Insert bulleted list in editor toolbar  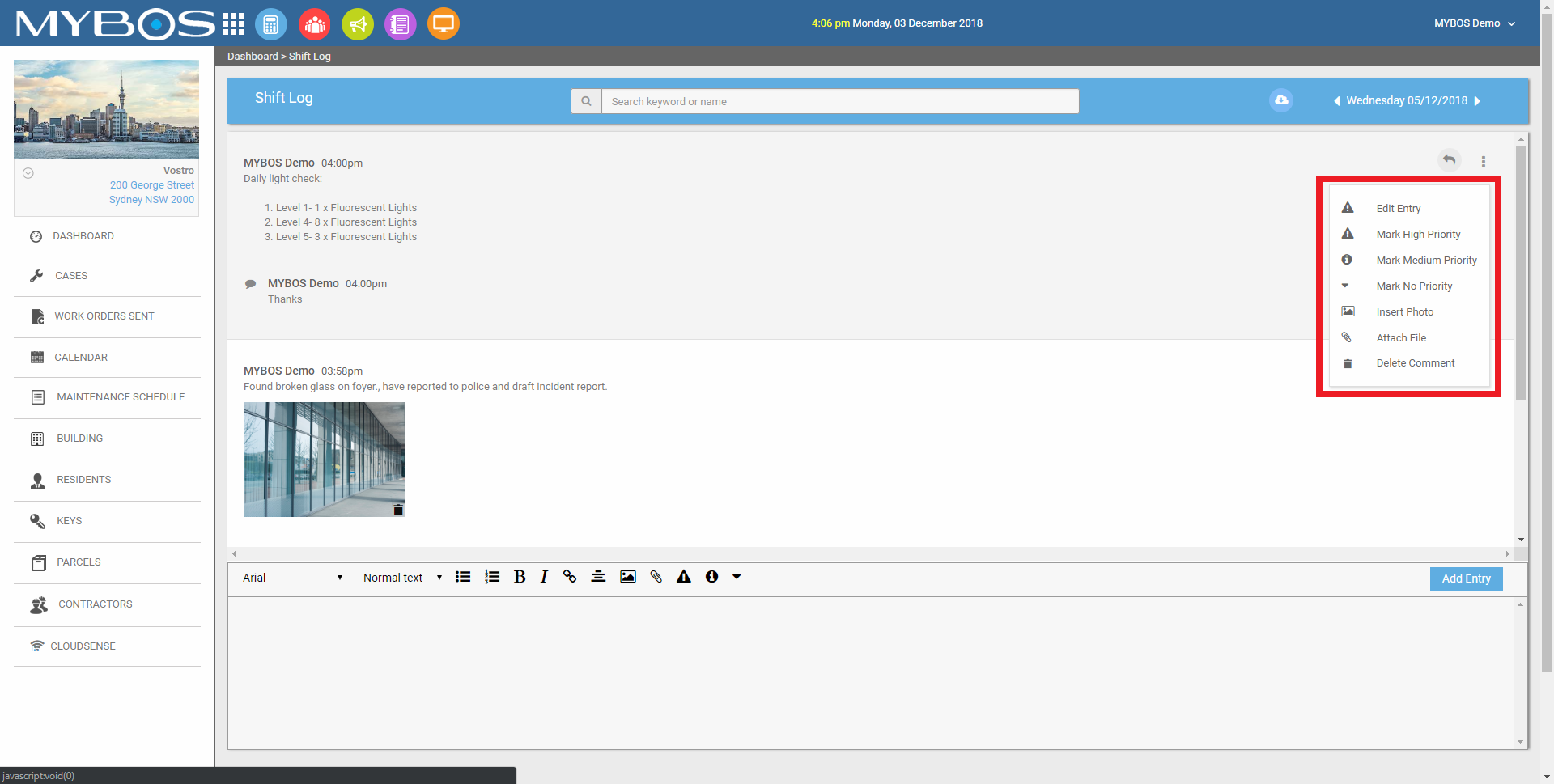(x=463, y=577)
